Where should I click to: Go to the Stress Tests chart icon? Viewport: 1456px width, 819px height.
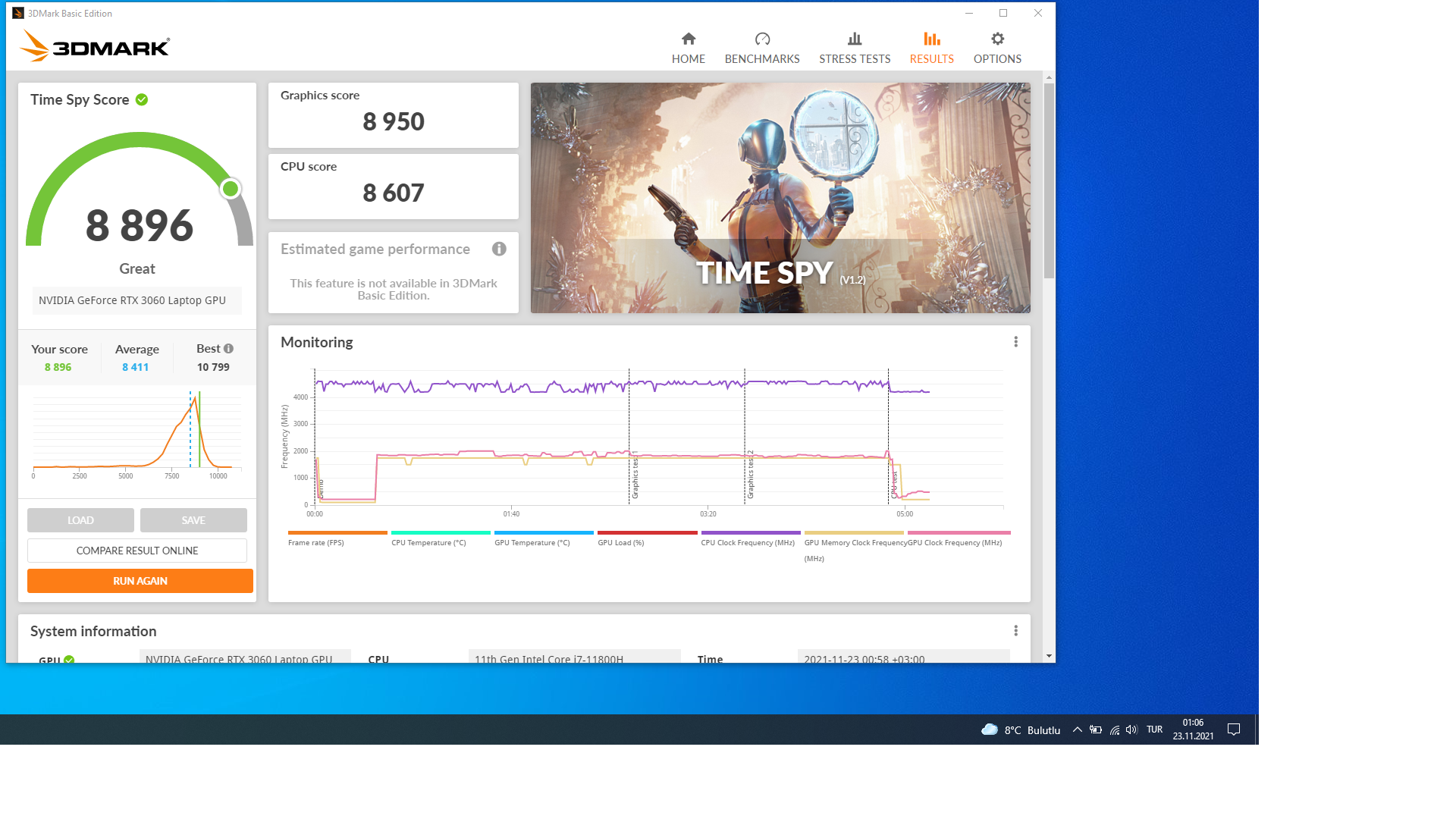point(854,39)
